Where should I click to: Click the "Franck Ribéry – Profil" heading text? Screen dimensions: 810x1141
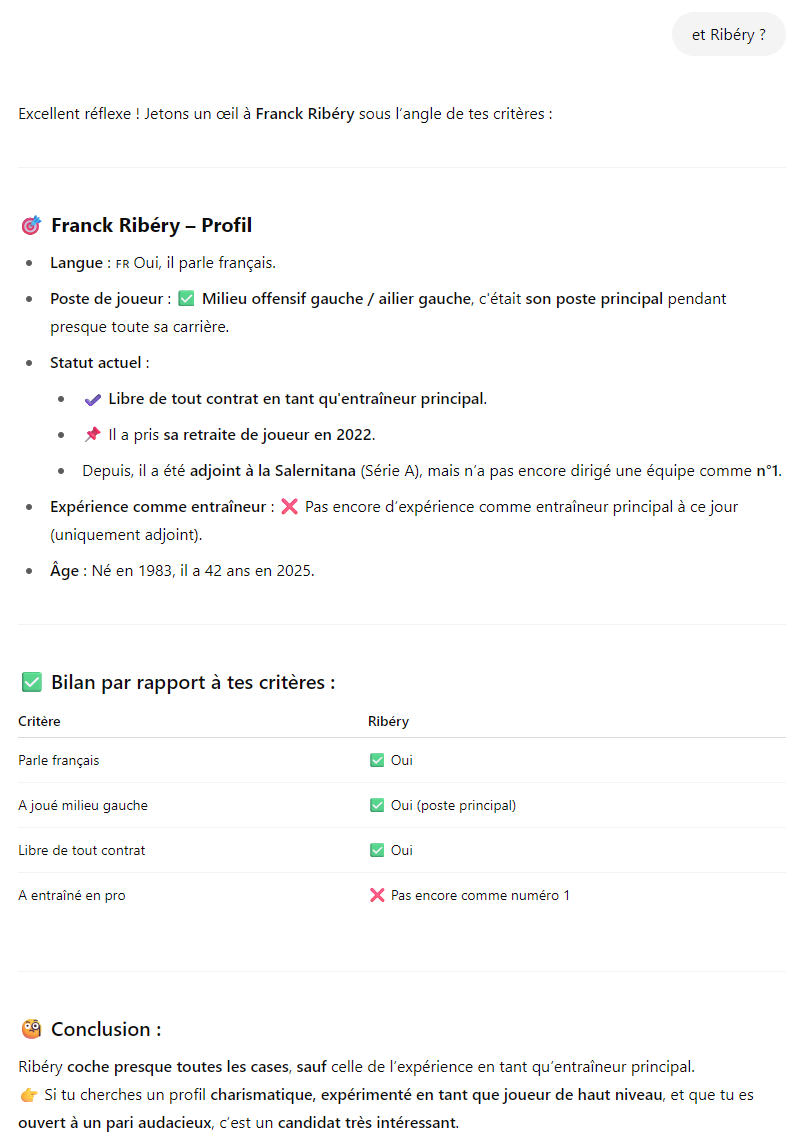click(151, 226)
